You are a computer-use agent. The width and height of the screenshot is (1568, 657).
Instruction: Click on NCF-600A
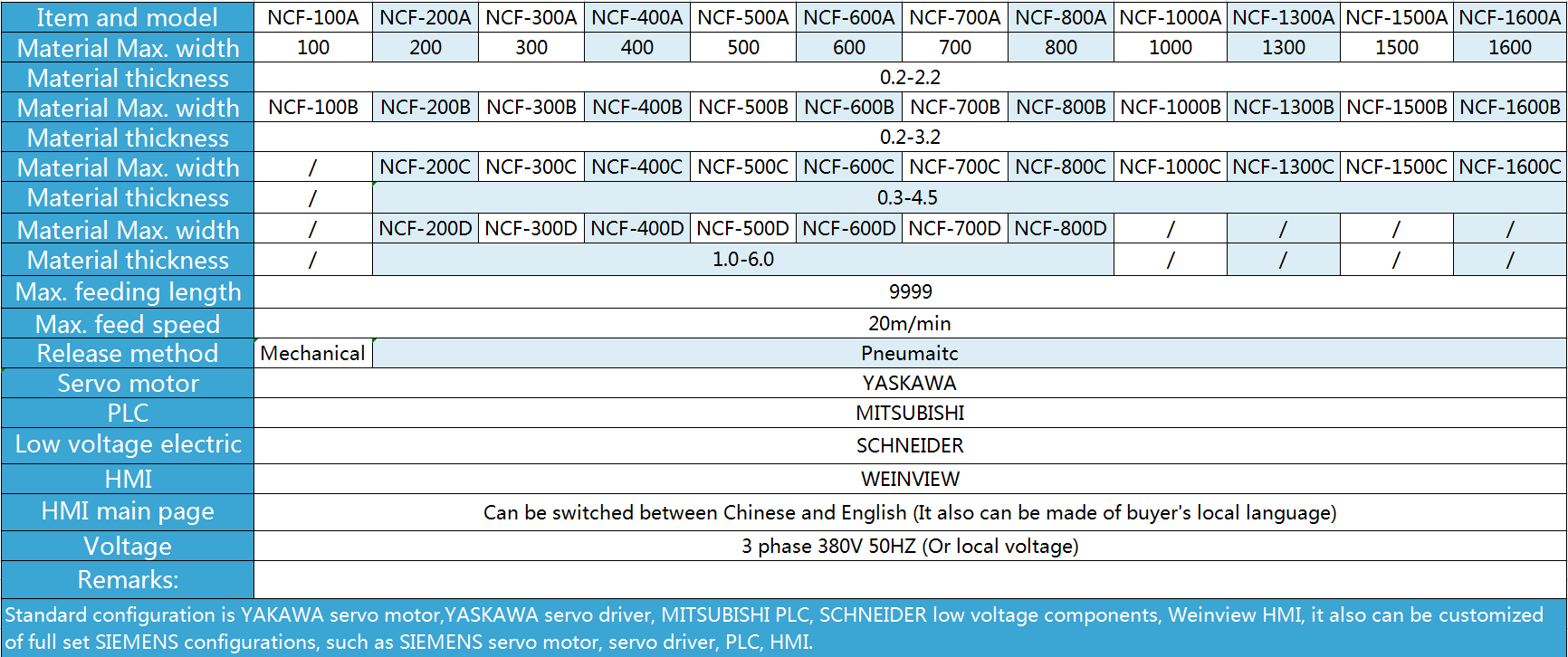(x=849, y=17)
